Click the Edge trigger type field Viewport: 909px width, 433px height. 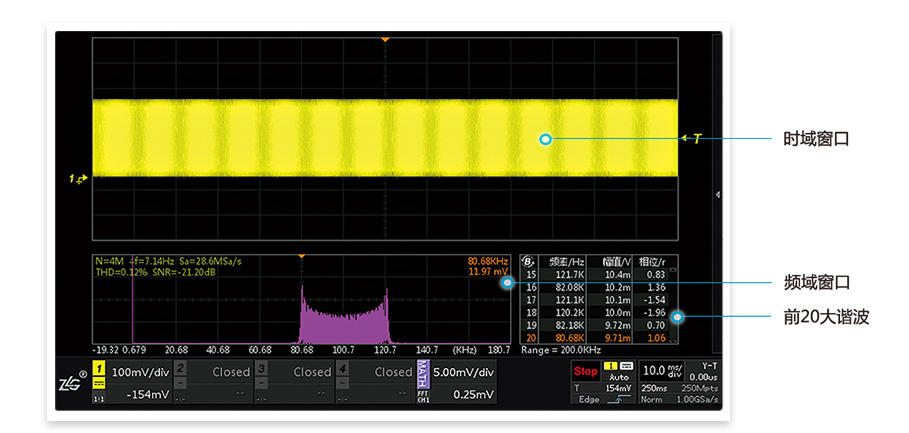point(590,399)
